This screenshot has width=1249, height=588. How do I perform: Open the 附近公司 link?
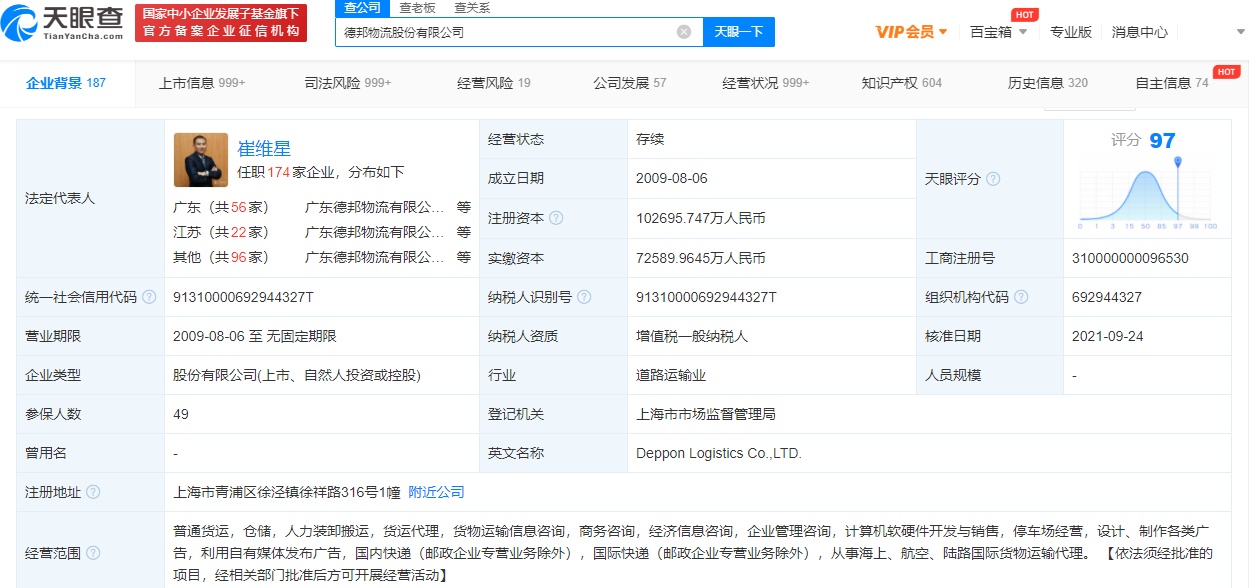click(x=437, y=492)
